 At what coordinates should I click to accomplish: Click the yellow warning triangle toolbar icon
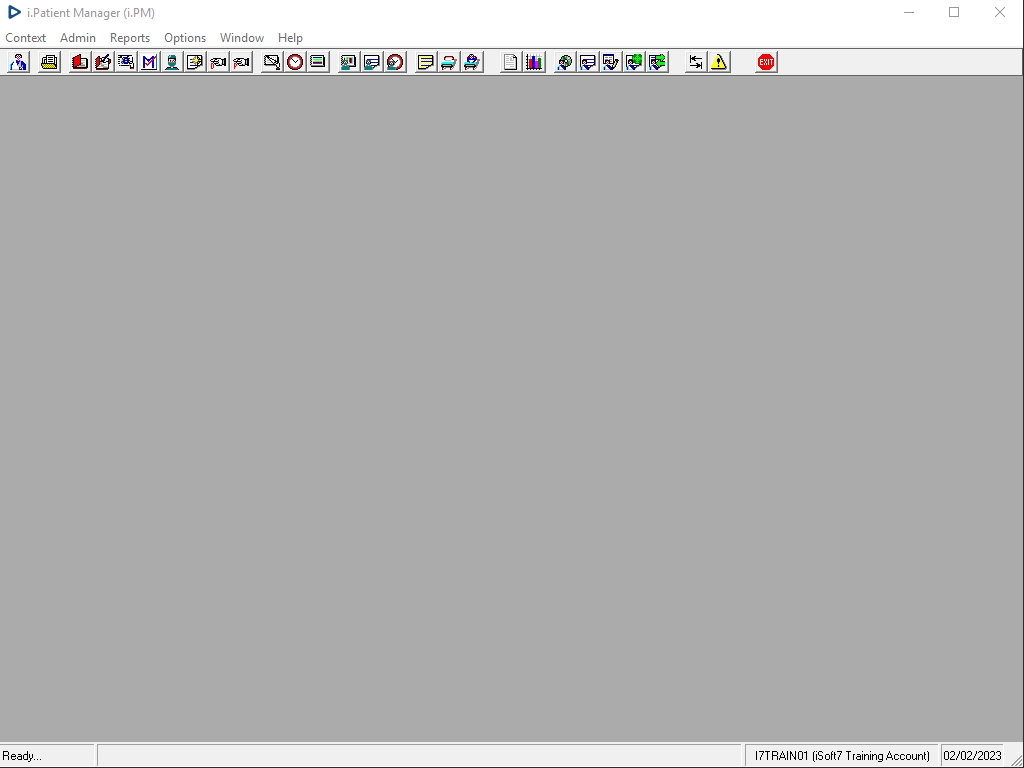pos(718,62)
